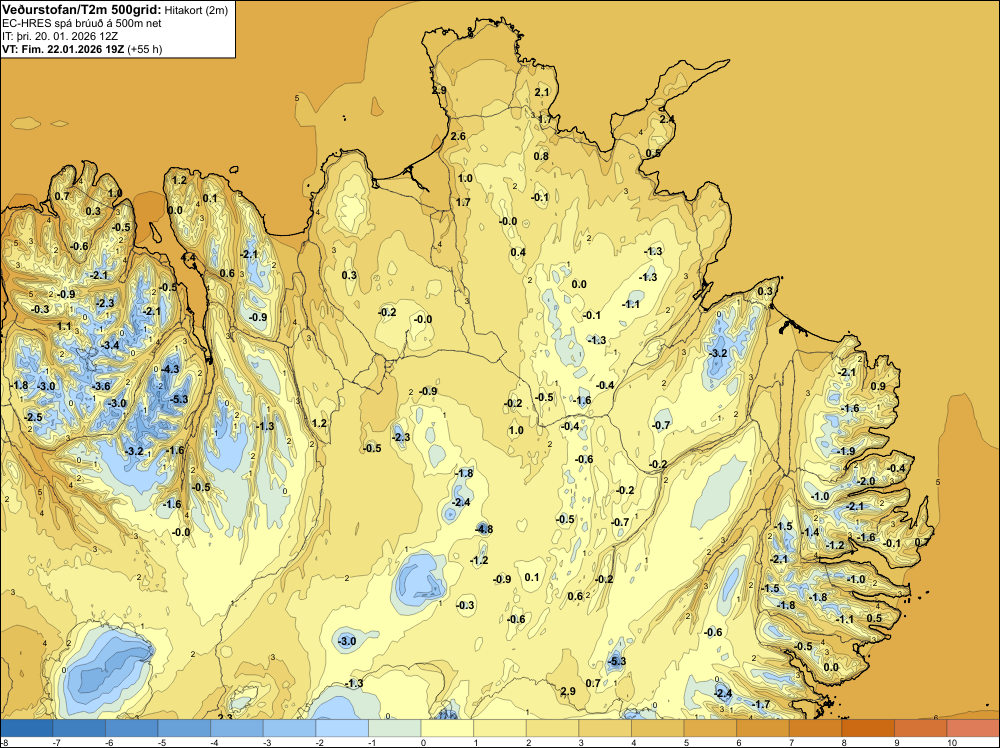1000x748 pixels.
Task: Click the -3.6 temperature value
Action: 101,386
